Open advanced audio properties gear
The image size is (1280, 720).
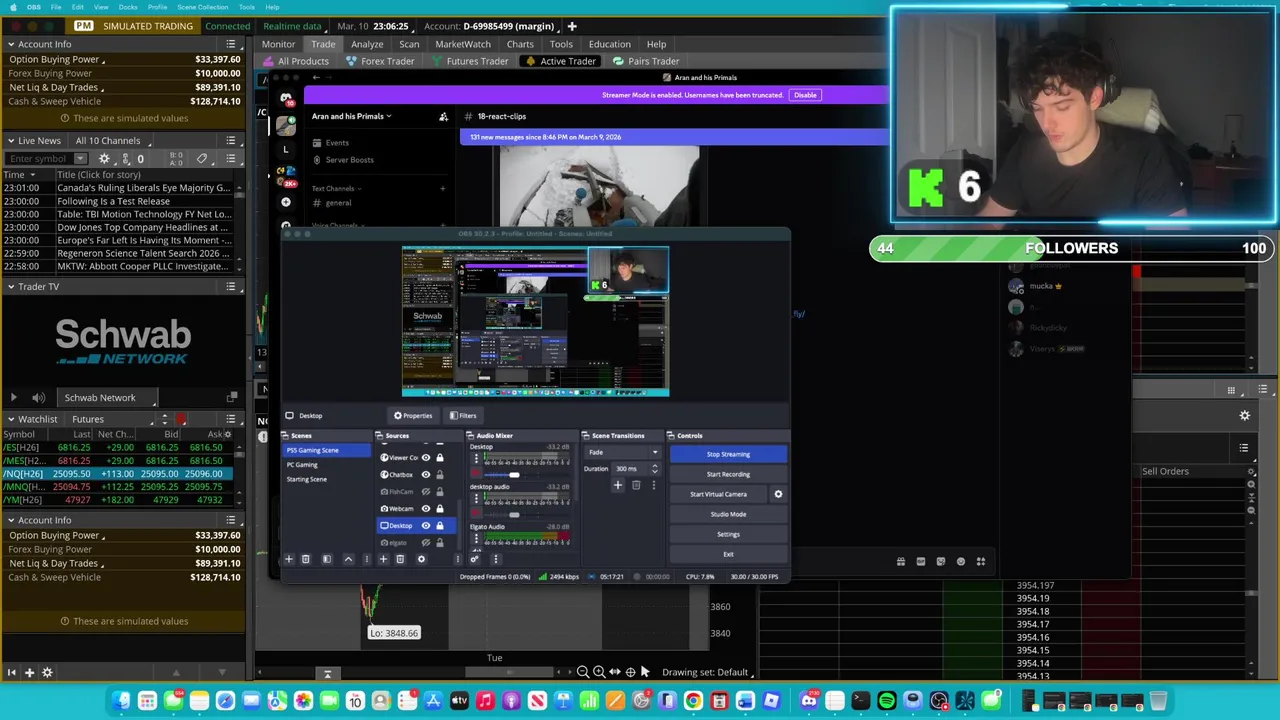click(x=474, y=559)
